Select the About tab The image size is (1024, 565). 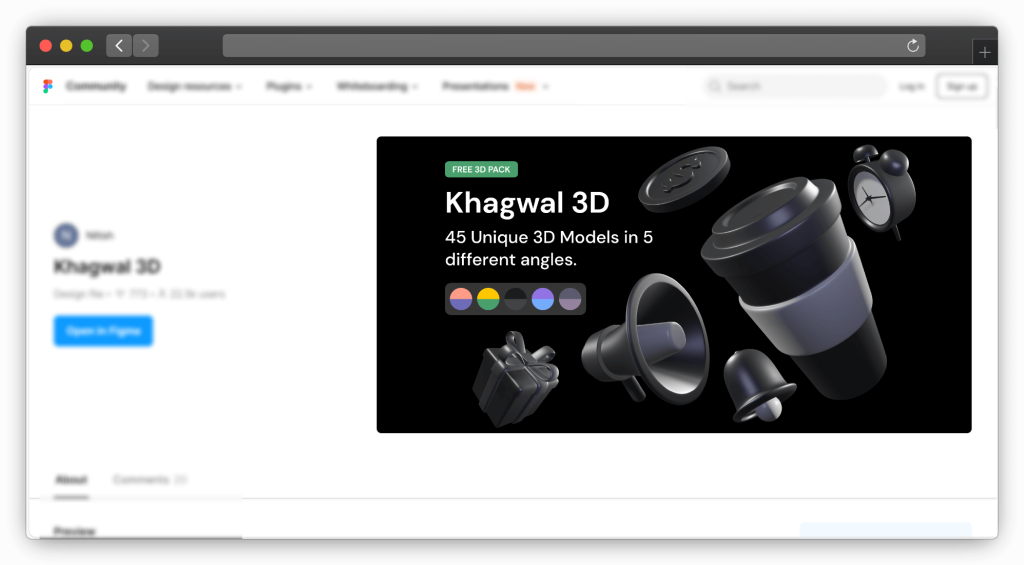click(70, 480)
